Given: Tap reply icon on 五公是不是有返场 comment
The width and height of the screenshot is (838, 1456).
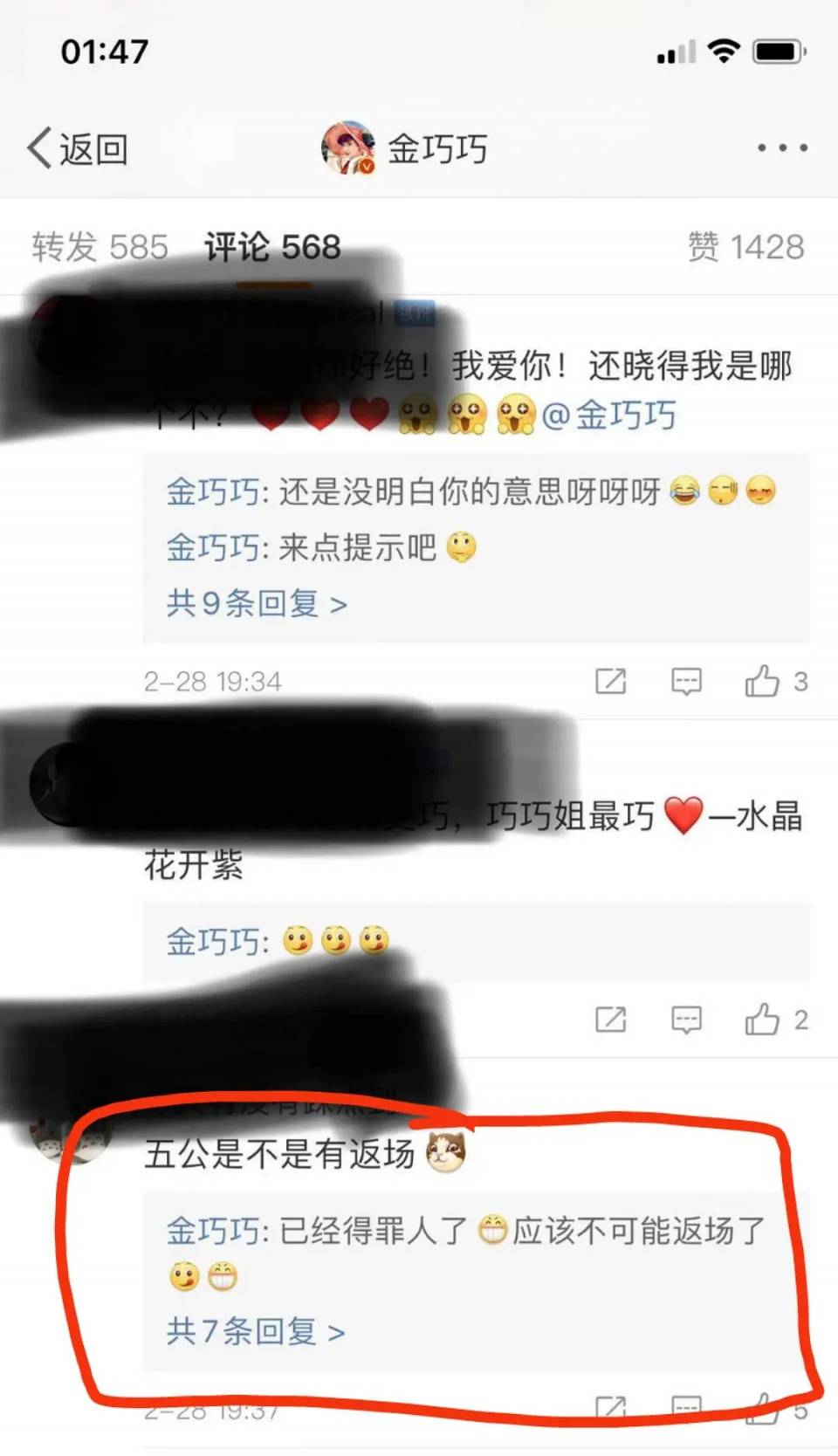Looking at the screenshot, I should point(686,1407).
